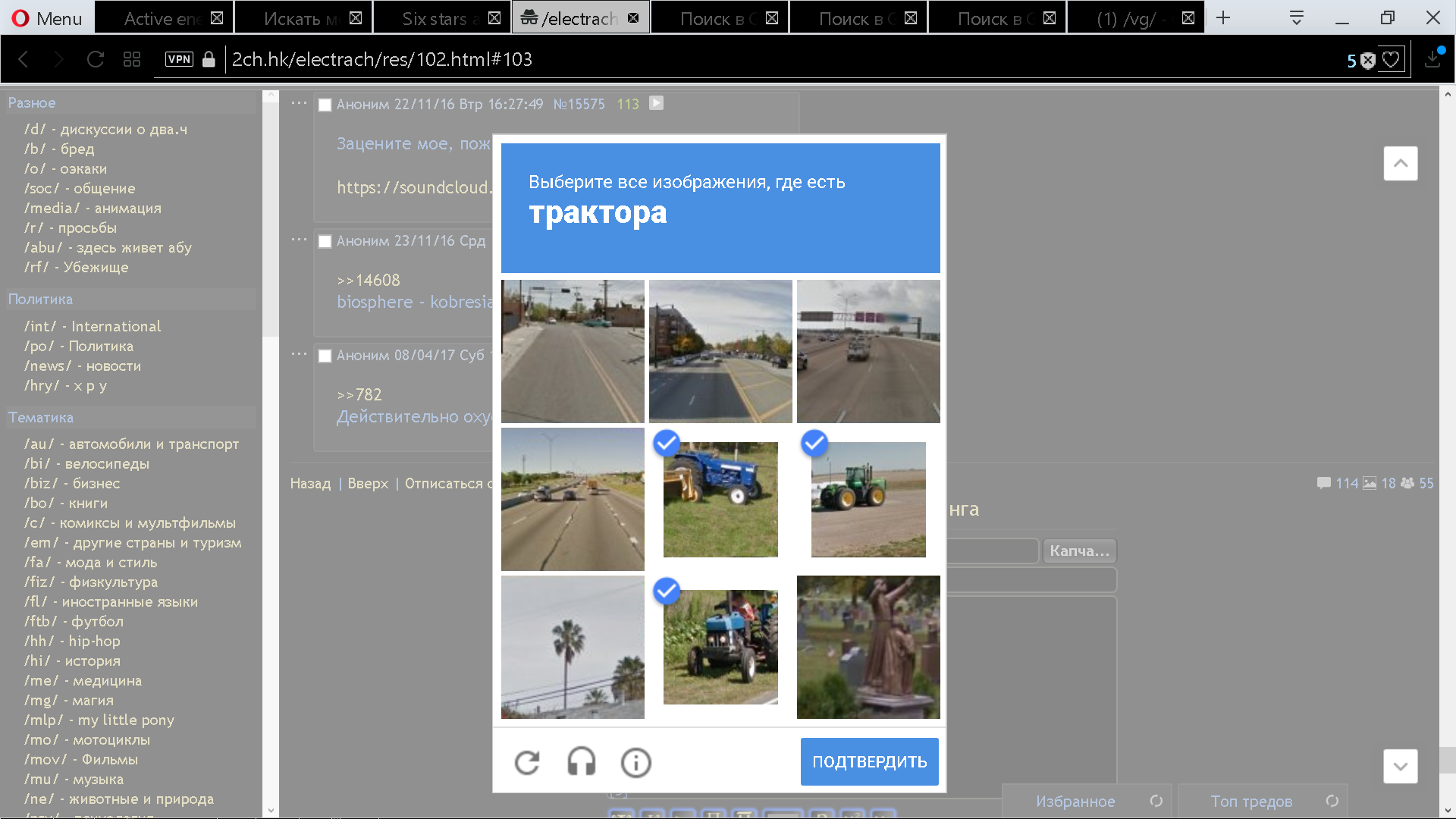The height and width of the screenshot is (819, 1456).
Task: Click the VPN badge in address bar
Action: (179, 59)
